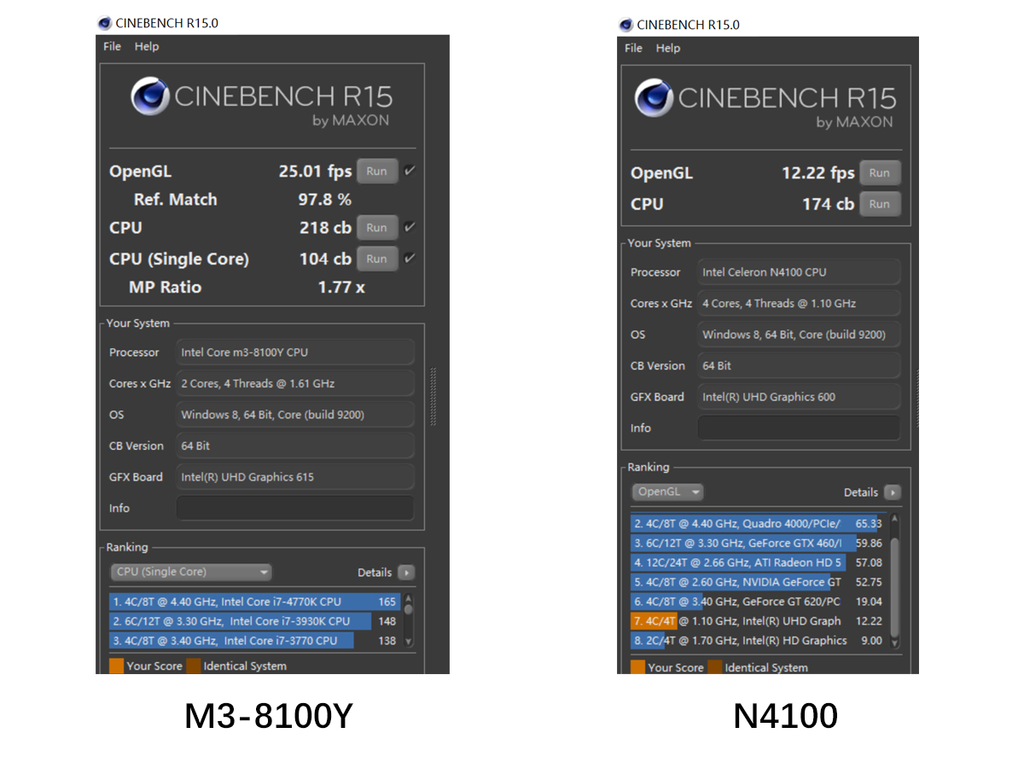Select ranking row GeForce GTX 460
1024x768 pixels.
(x=758, y=543)
